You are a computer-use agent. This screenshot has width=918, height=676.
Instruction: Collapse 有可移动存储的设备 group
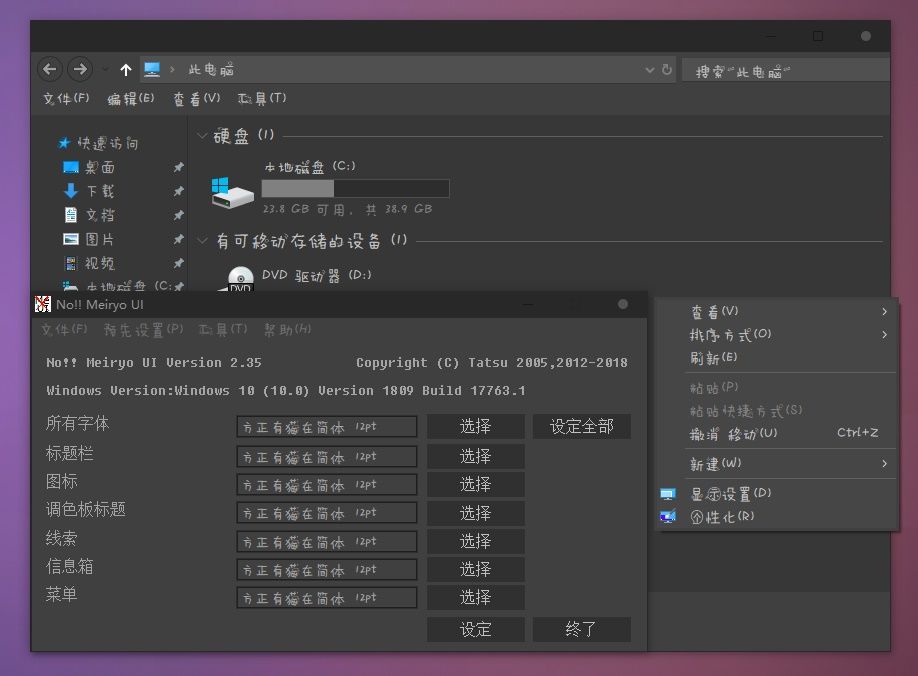coord(203,241)
